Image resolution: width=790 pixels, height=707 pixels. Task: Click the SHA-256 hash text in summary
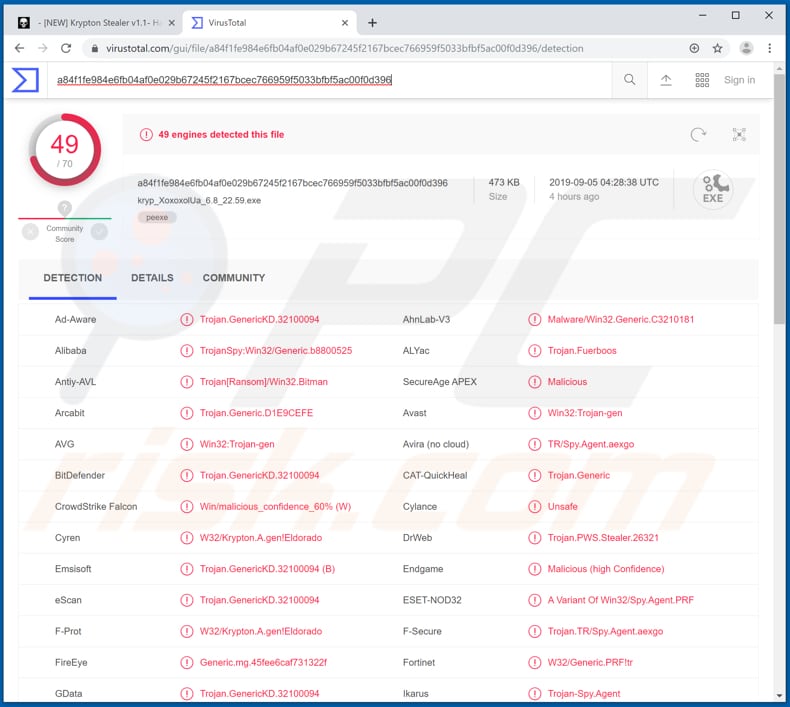292,182
